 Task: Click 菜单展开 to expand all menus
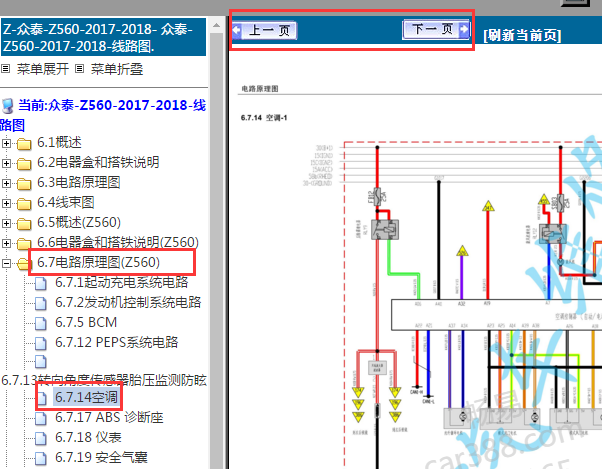click(x=43, y=69)
